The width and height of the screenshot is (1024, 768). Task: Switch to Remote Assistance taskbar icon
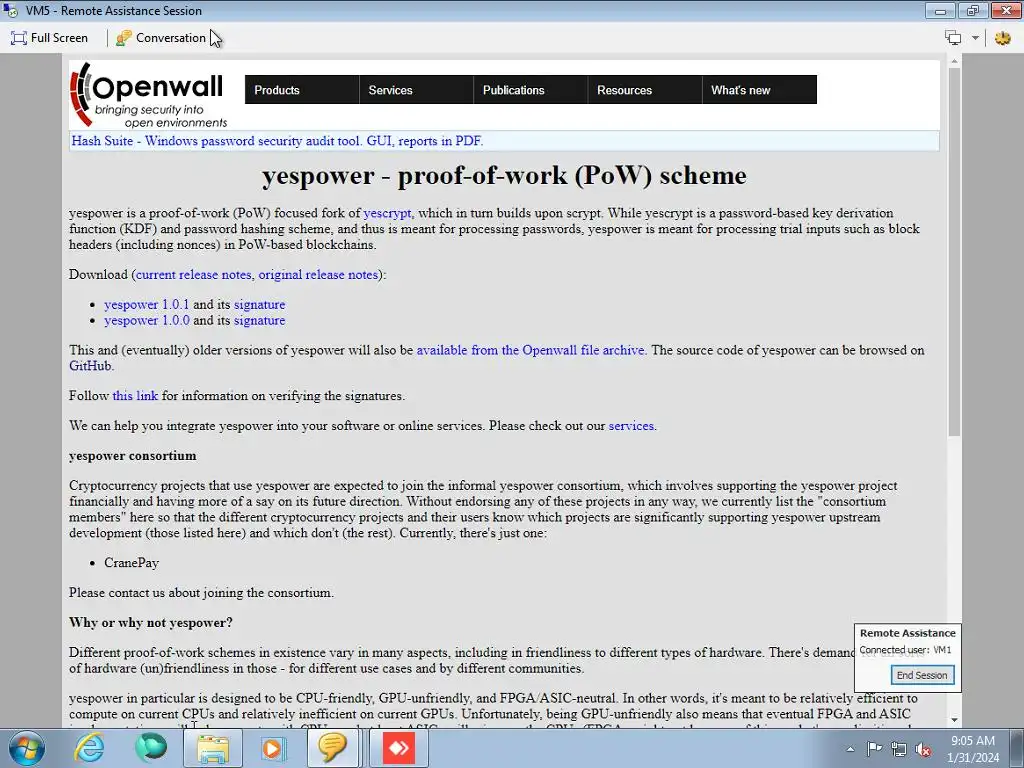pos(332,748)
